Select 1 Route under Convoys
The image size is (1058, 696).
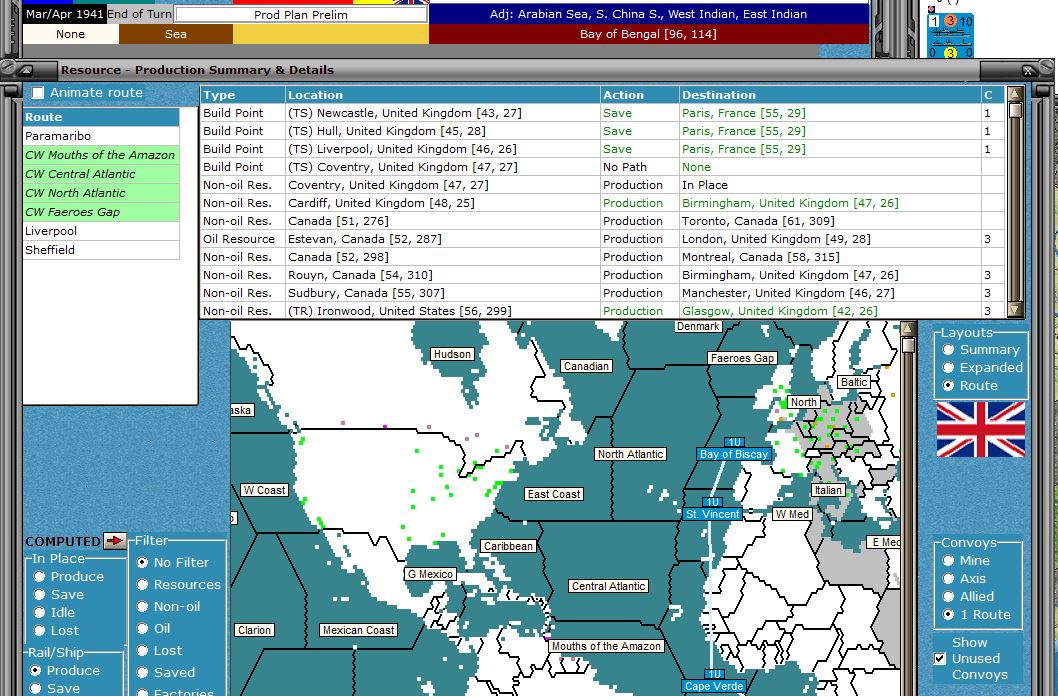point(949,614)
